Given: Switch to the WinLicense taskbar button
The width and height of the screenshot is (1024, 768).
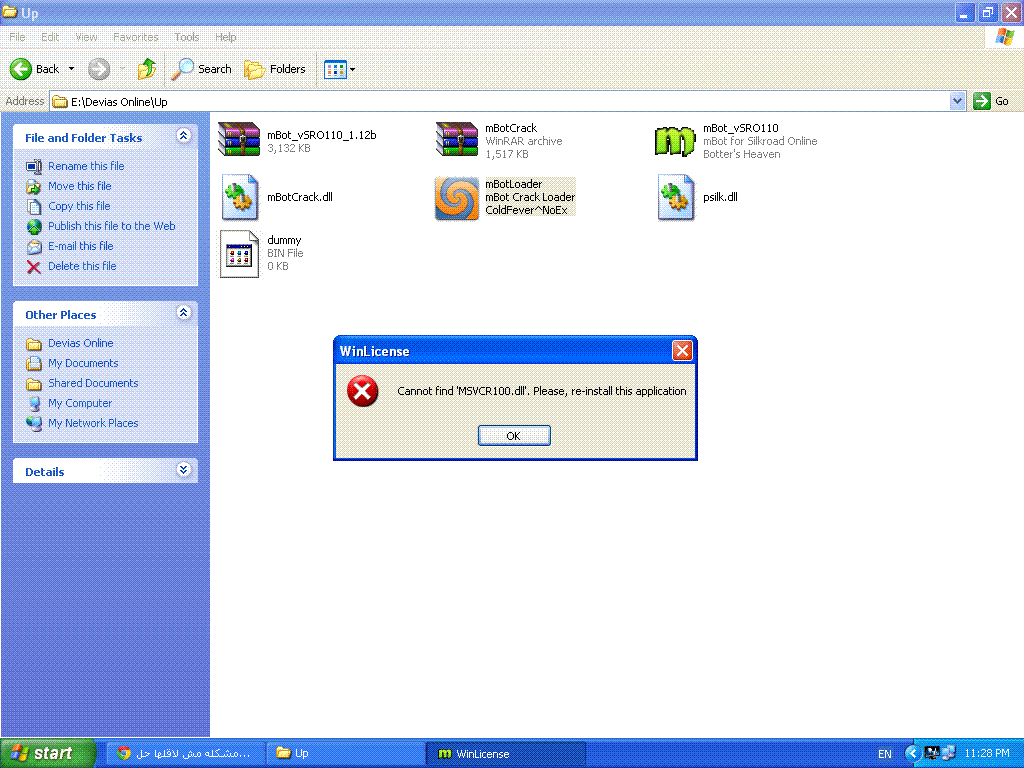Looking at the screenshot, I should pos(507,754).
